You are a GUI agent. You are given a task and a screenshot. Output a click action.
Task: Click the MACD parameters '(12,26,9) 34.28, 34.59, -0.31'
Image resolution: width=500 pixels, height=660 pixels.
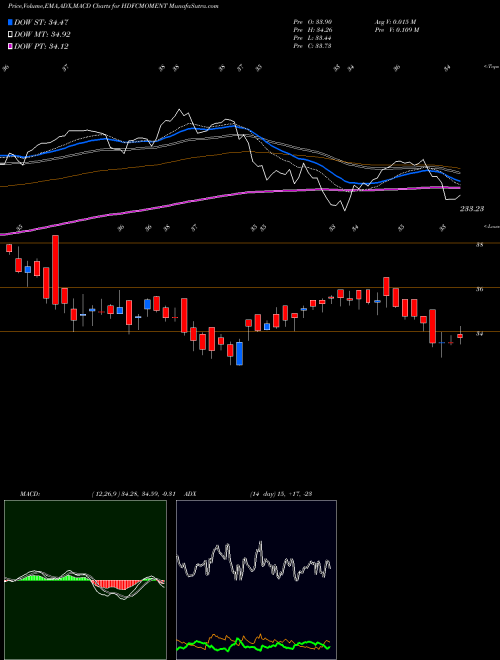[133, 494]
